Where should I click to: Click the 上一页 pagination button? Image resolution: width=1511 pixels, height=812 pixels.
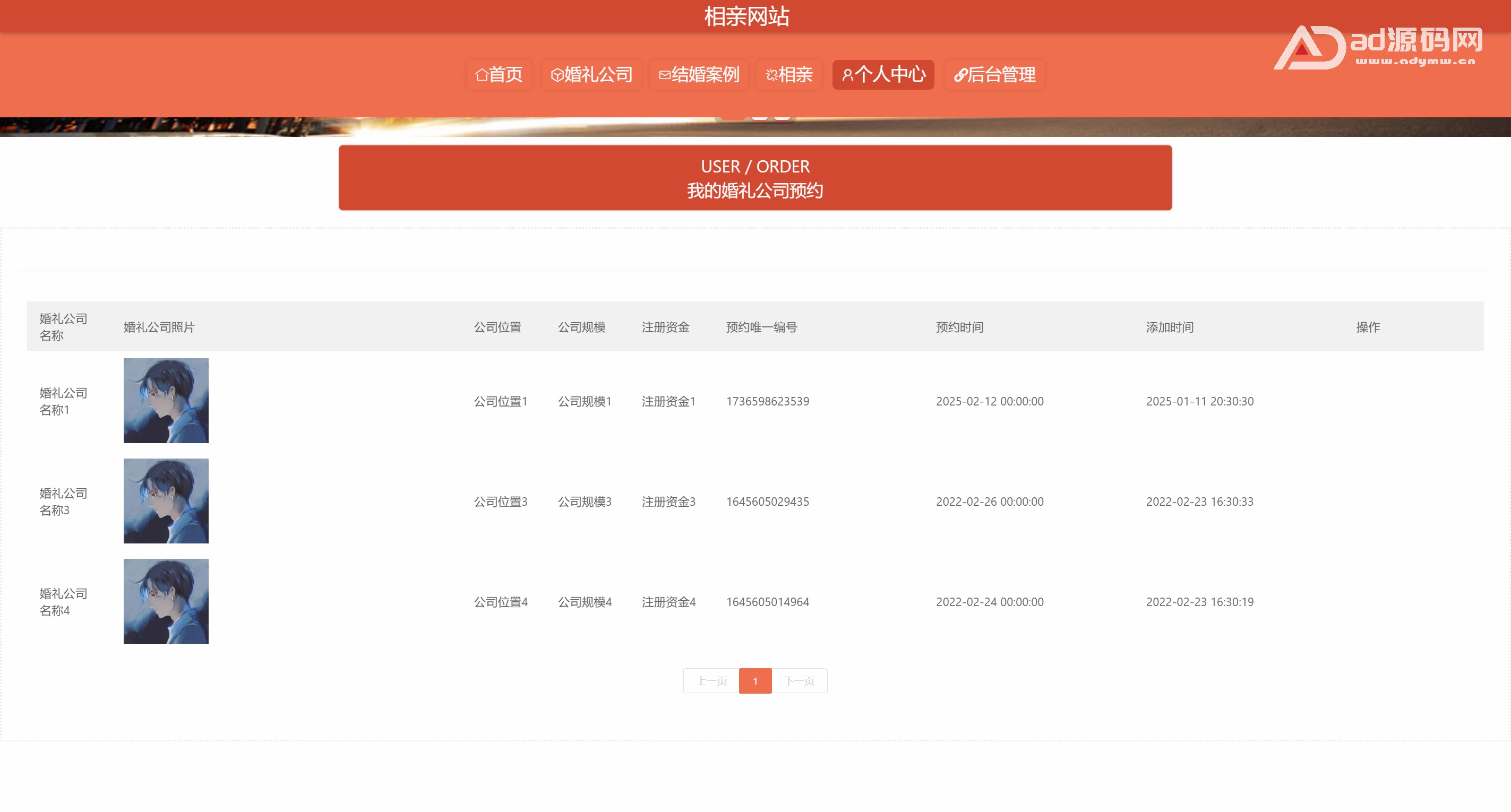coord(711,681)
